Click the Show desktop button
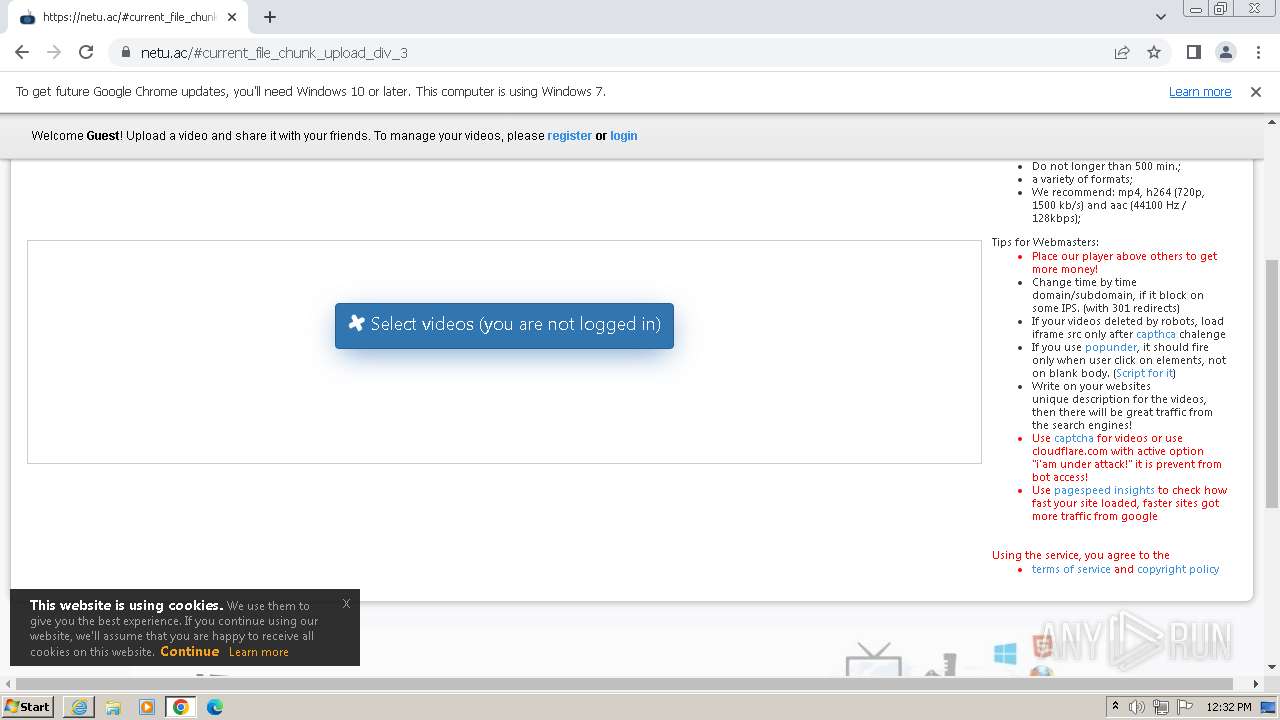1280x720 pixels. pyautogui.click(x=1269, y=707)
